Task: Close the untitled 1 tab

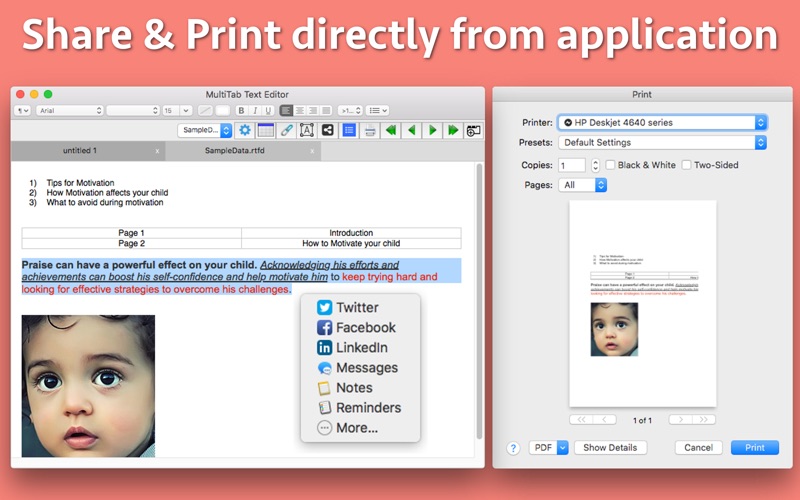Action: coord(157,151)
